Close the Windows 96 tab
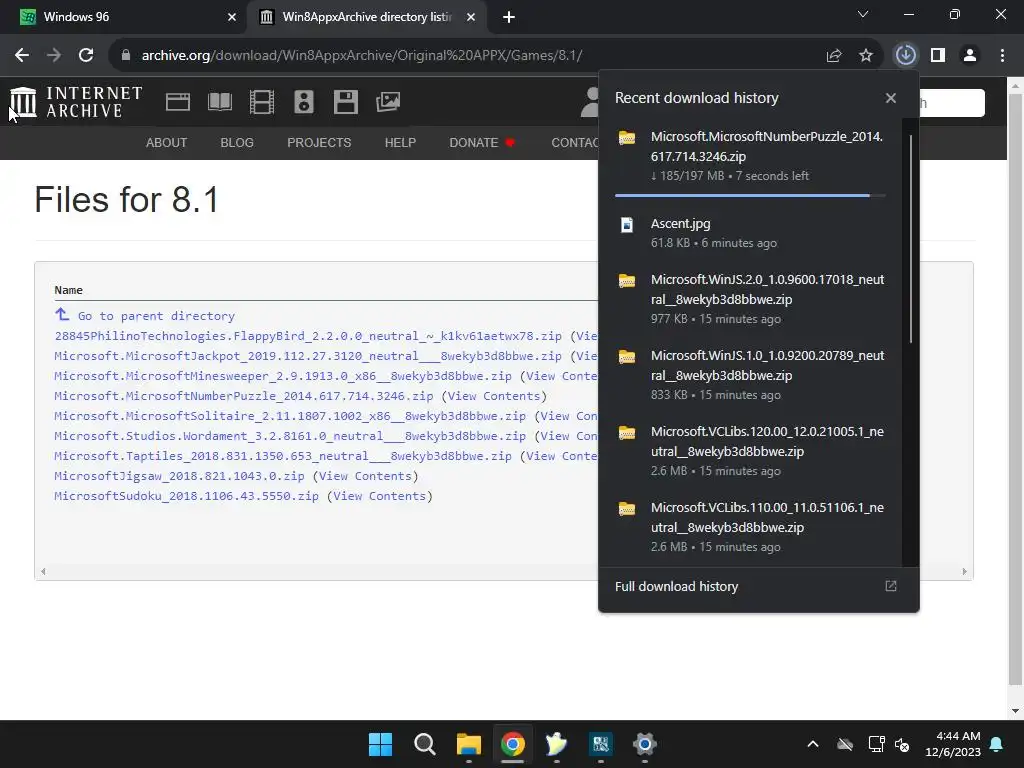This screenshot has width=1024, height=768. 232,17
